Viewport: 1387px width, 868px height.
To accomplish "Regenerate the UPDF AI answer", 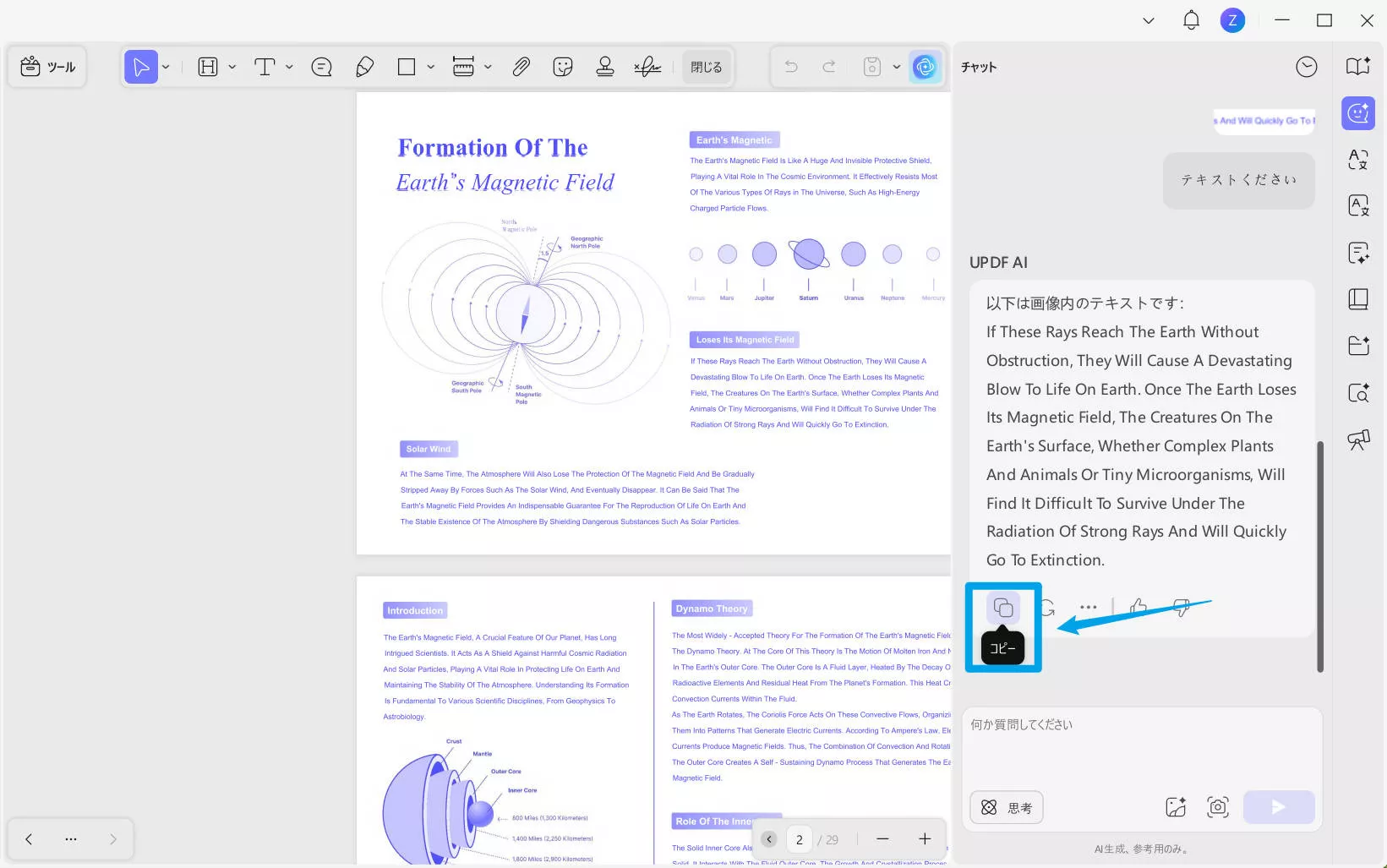I will point(1046,607).
